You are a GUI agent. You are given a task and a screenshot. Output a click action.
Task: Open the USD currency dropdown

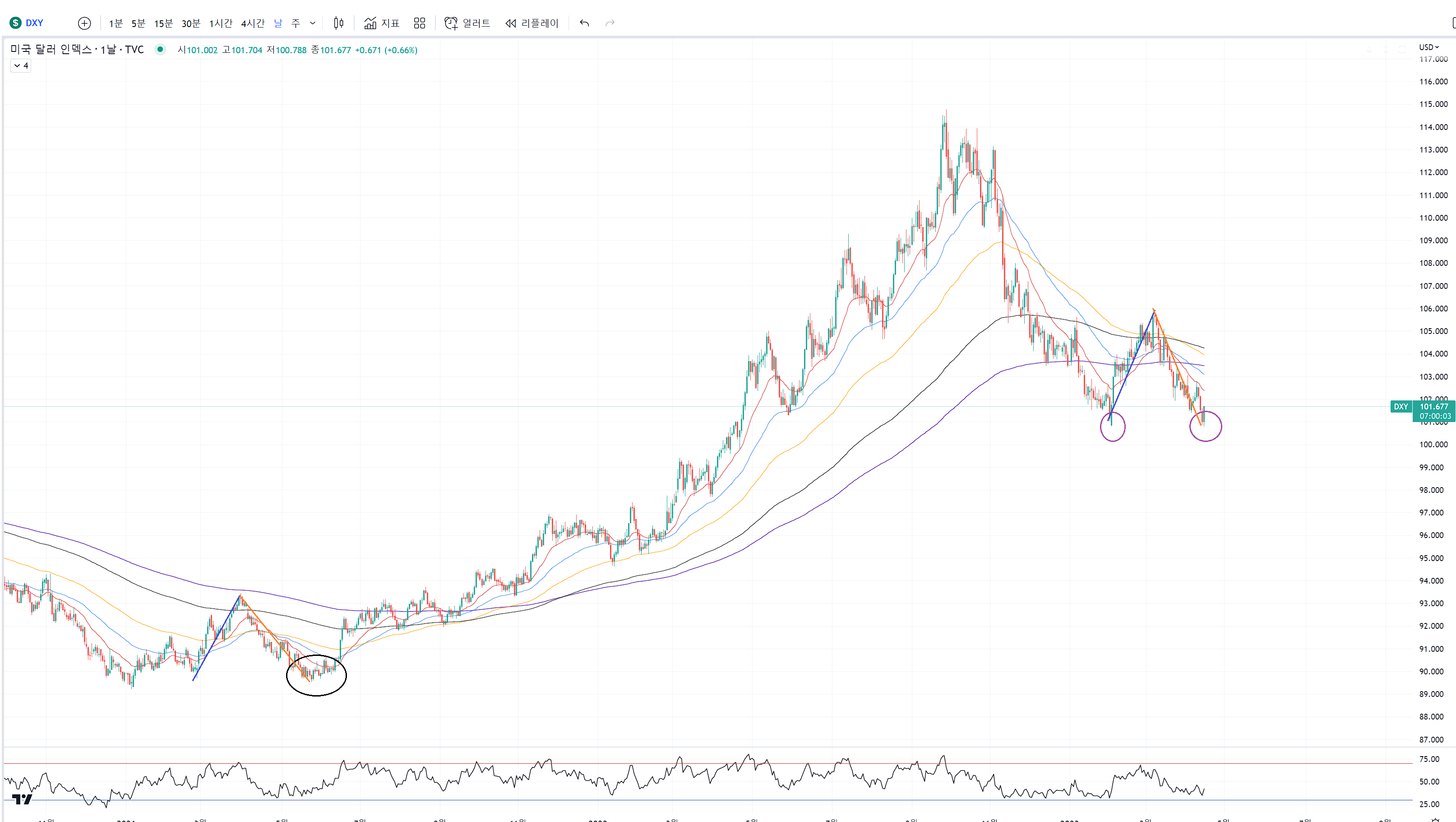point(1428,47)
